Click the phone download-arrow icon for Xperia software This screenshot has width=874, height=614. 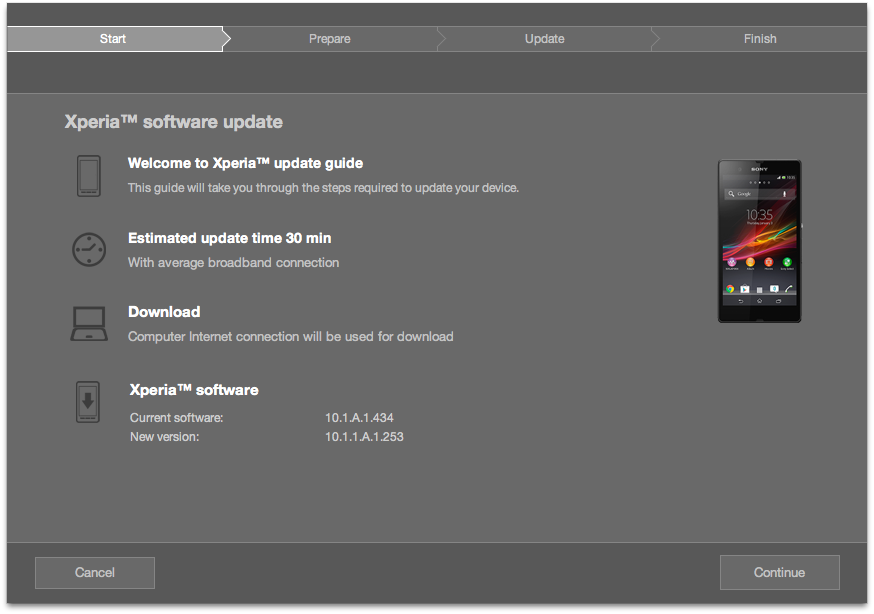point(88,402)
